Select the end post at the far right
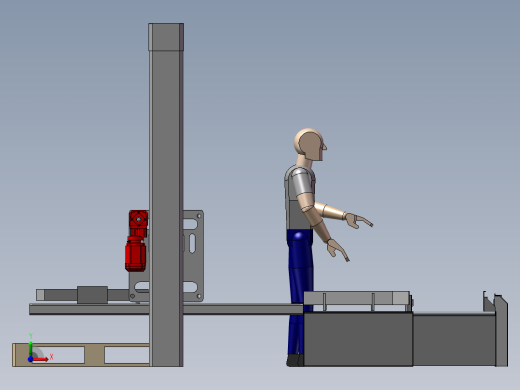 coord(501,331)
